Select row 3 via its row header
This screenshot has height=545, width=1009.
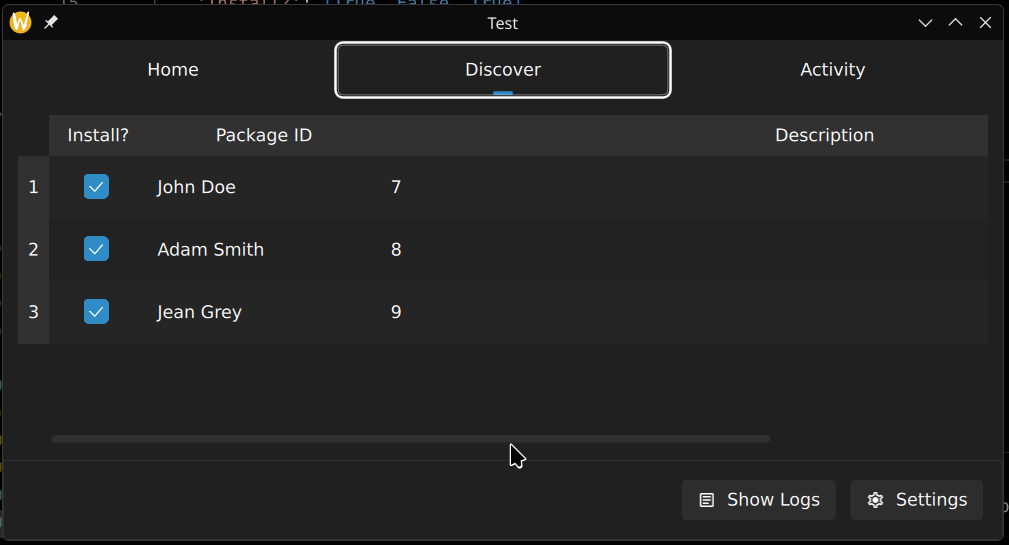[x=33, y=312]
